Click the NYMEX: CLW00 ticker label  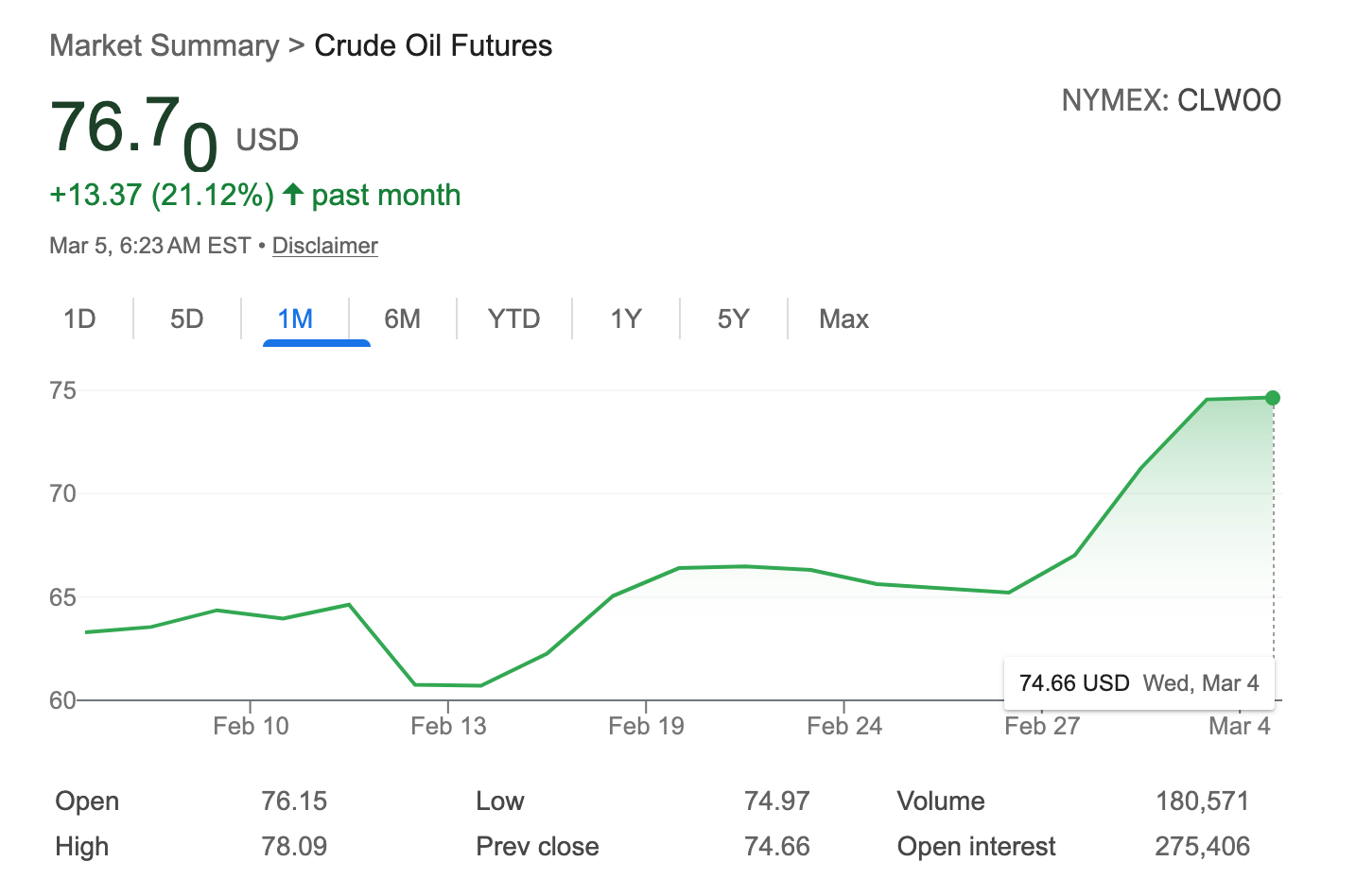[x=1171, y=100]
